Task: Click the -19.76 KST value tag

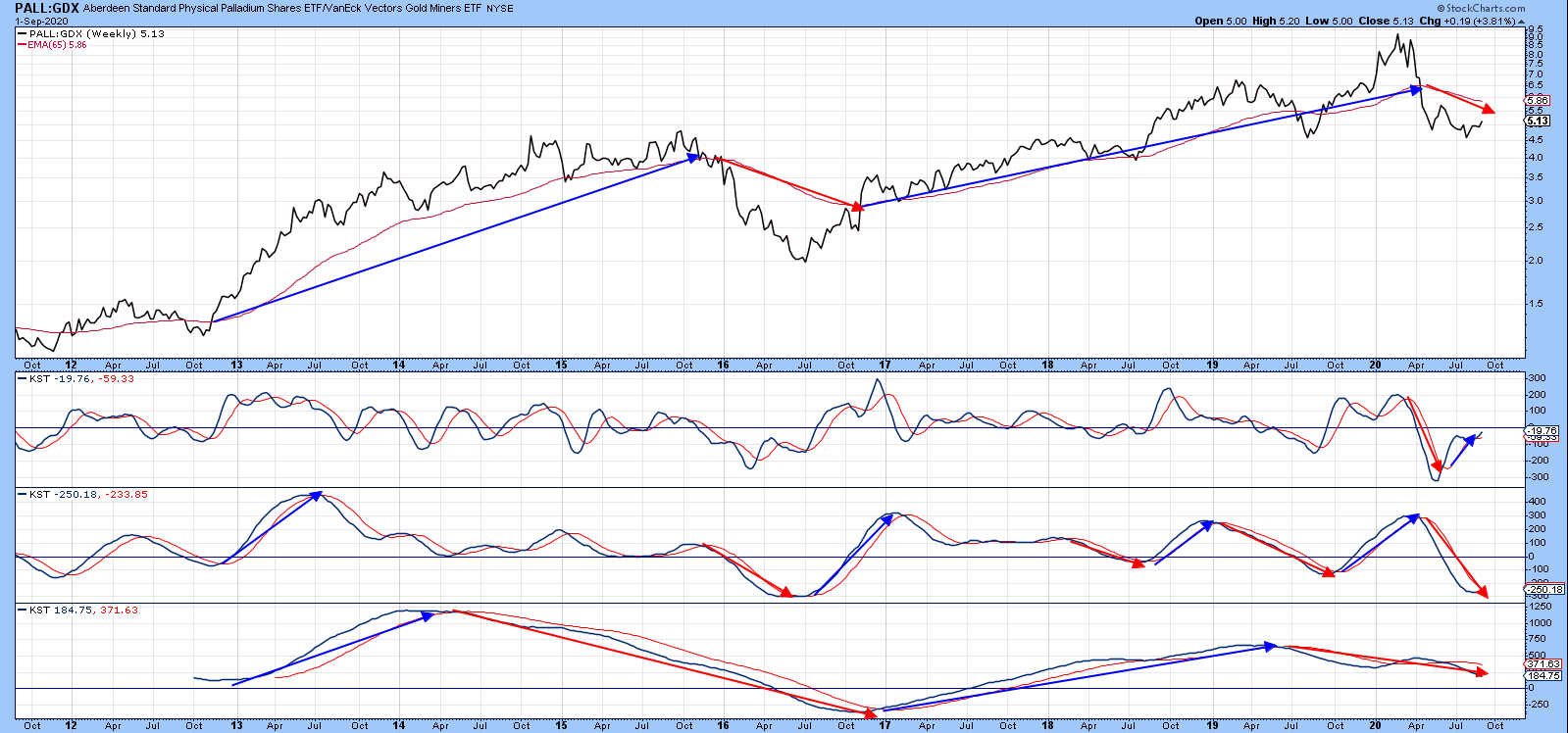Action: [1542, 431]
